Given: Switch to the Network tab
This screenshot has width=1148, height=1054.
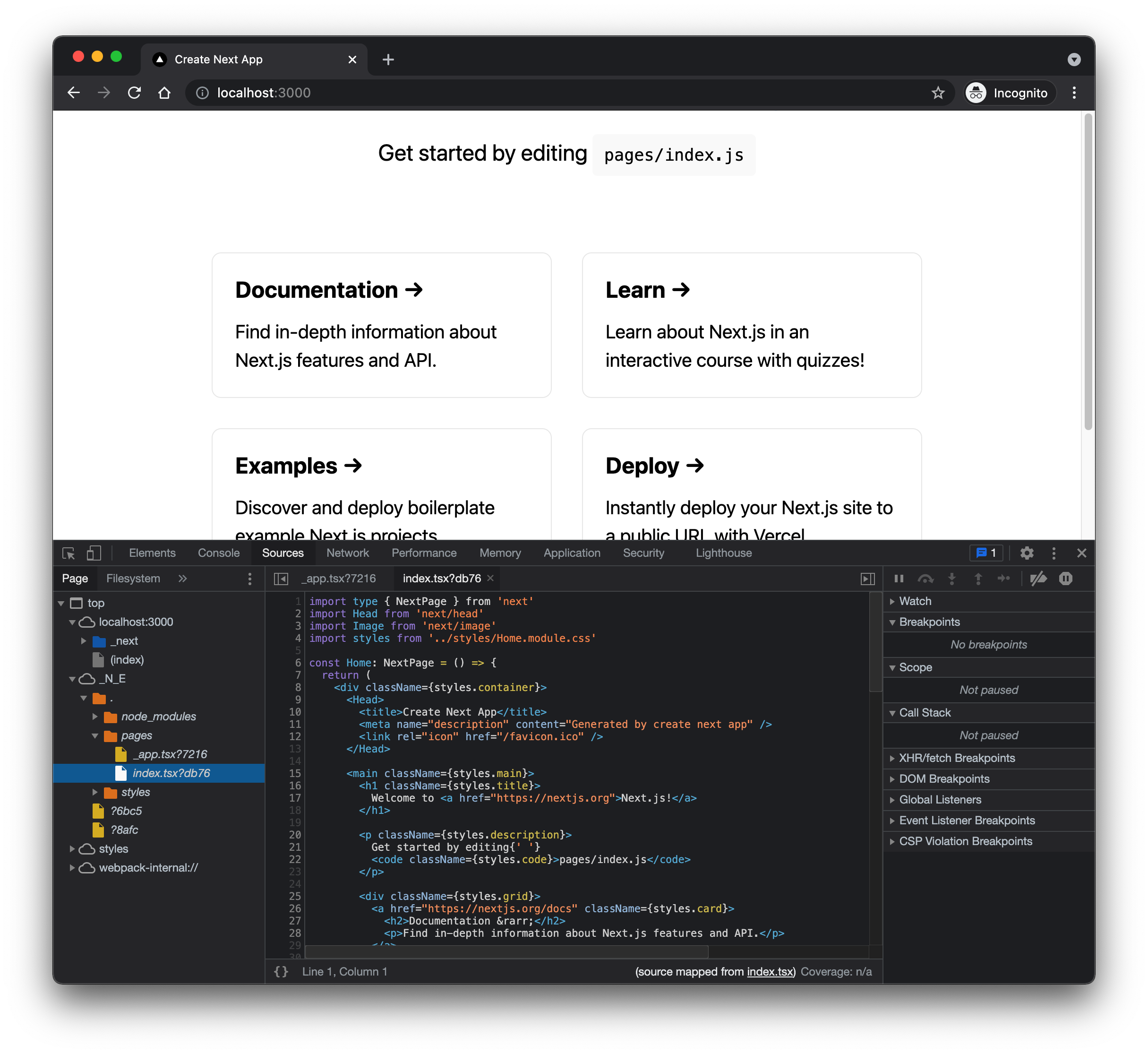Looking at the screenshot, I should [x=347, y=553].
